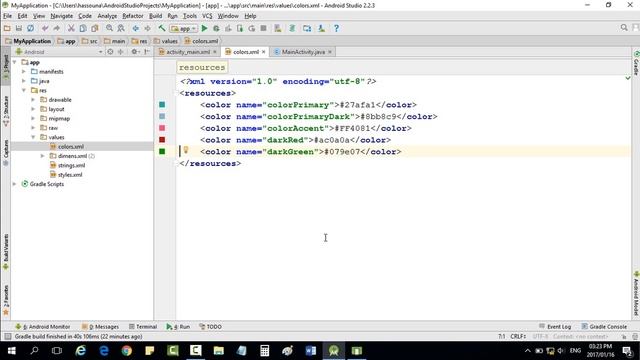Click the Redo arrow icon

[x=57, y=28]
